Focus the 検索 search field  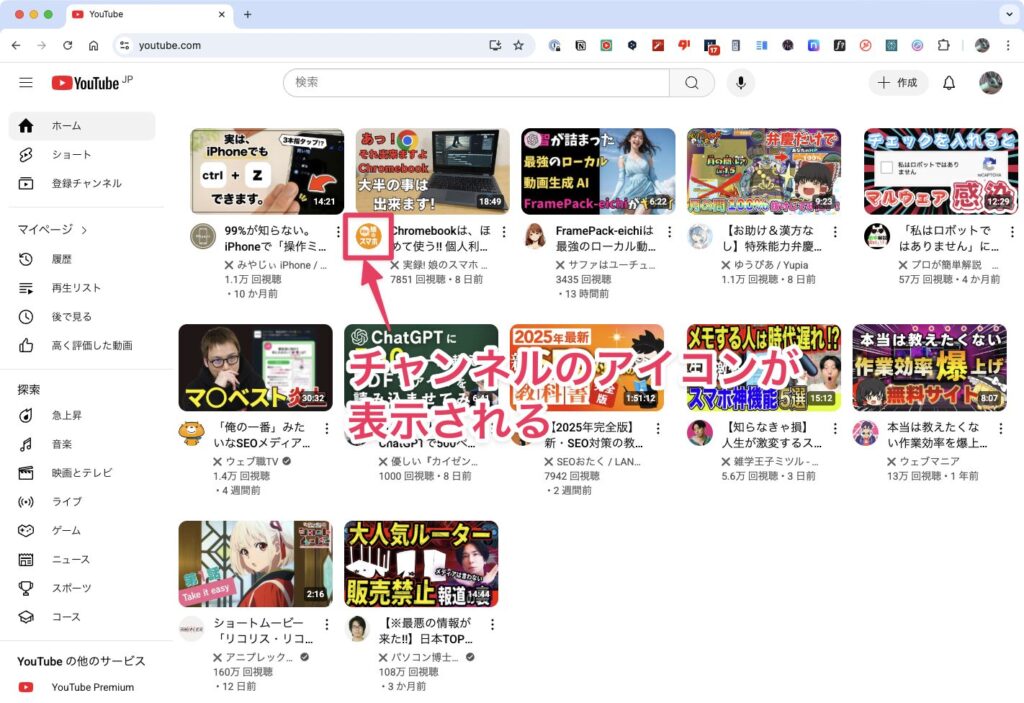tap(477, 82)
